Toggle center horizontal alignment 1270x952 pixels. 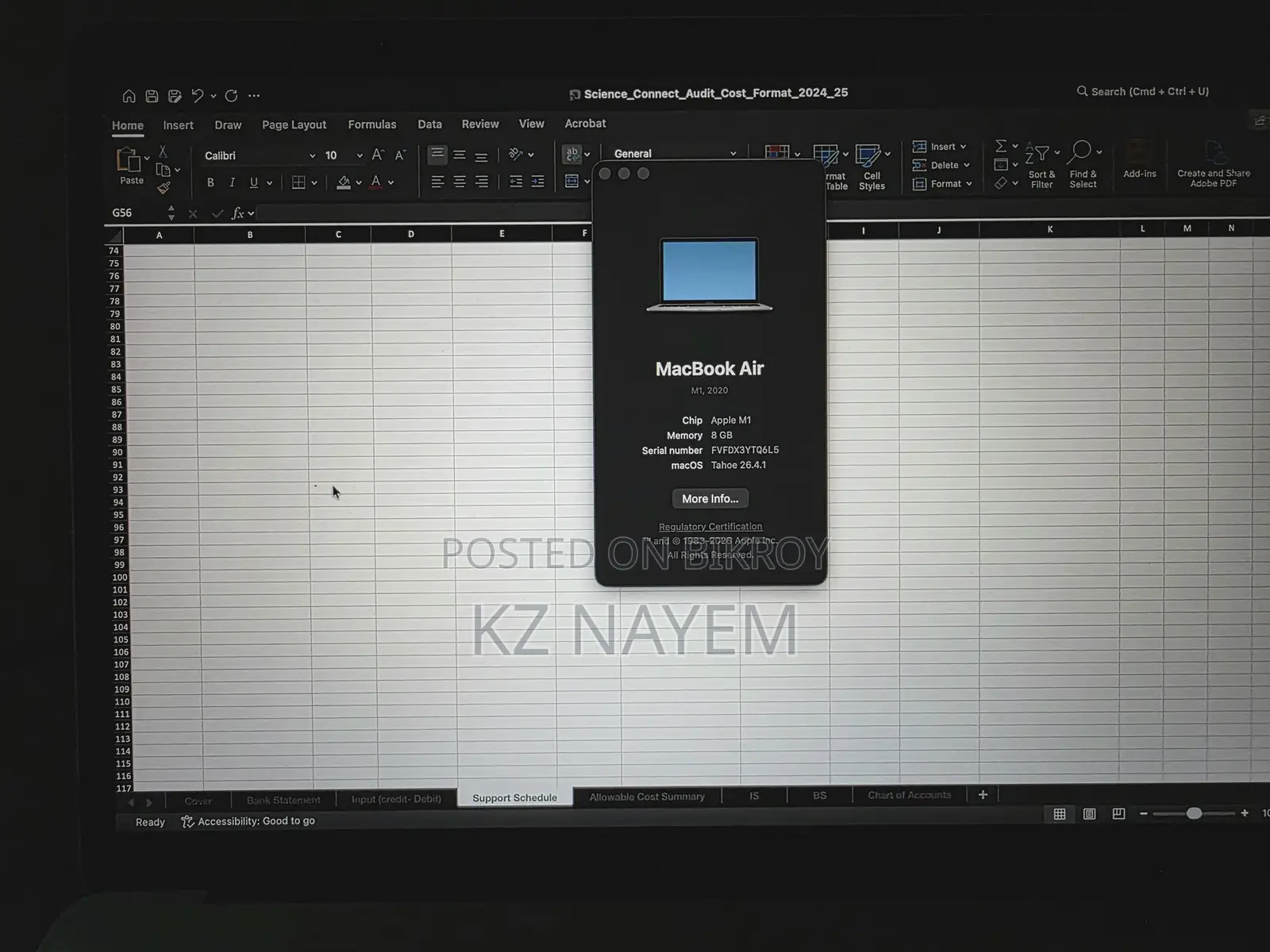[460, 182]
